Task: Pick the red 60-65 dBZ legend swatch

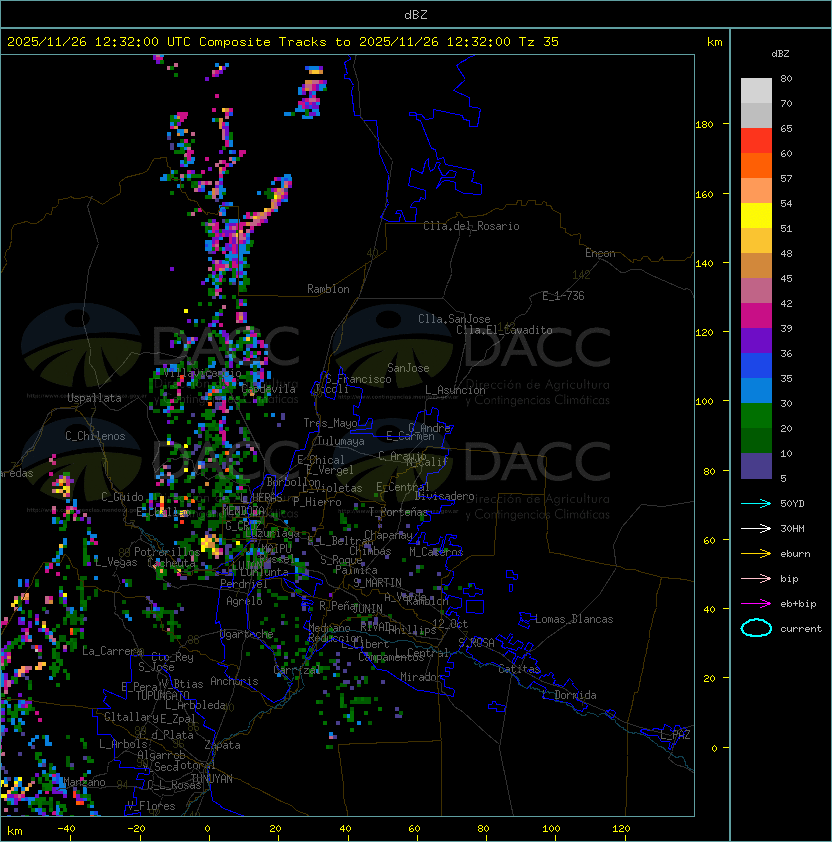Action: 756,141
